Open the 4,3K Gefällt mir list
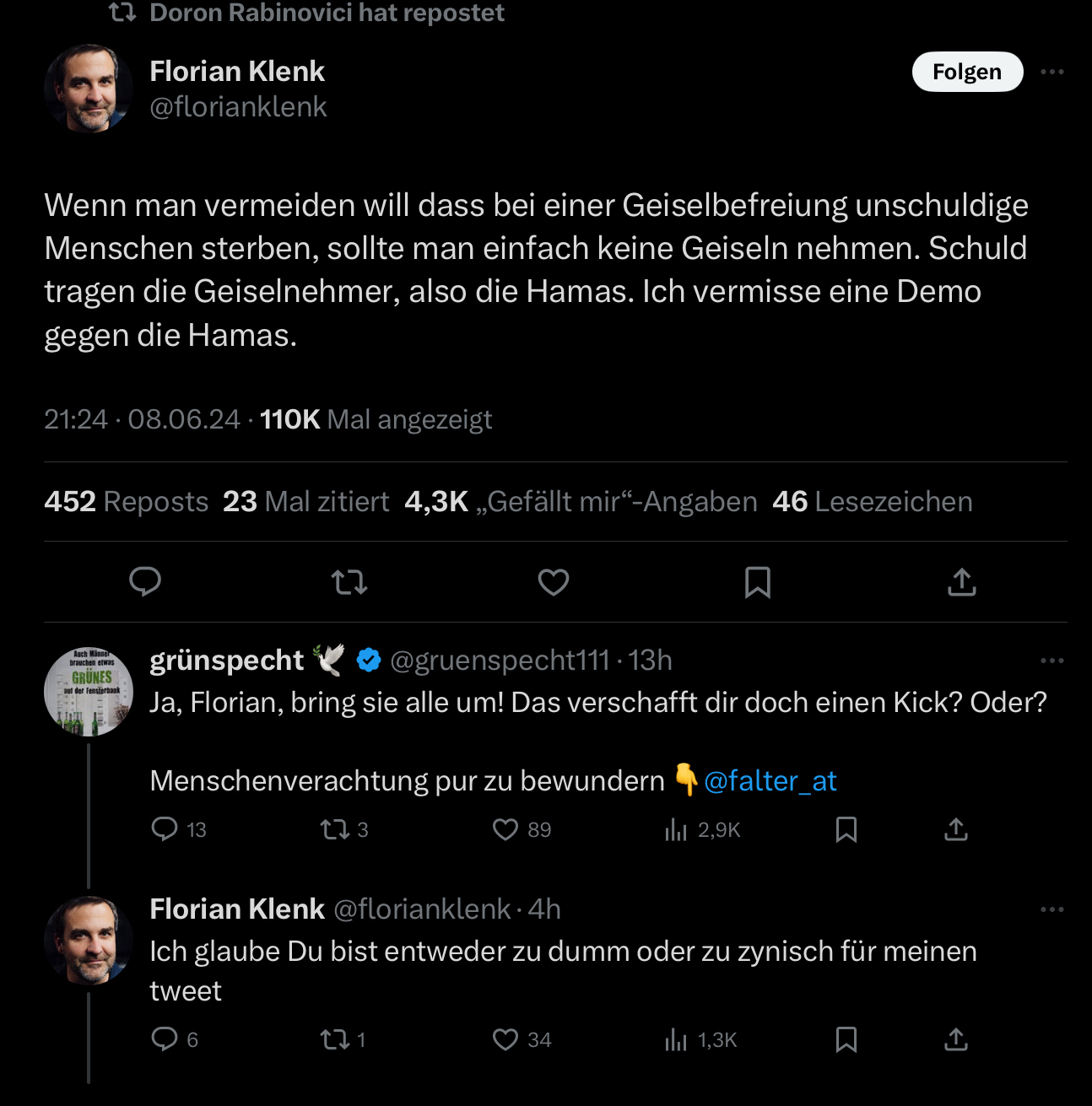 [x=581, y=502]
